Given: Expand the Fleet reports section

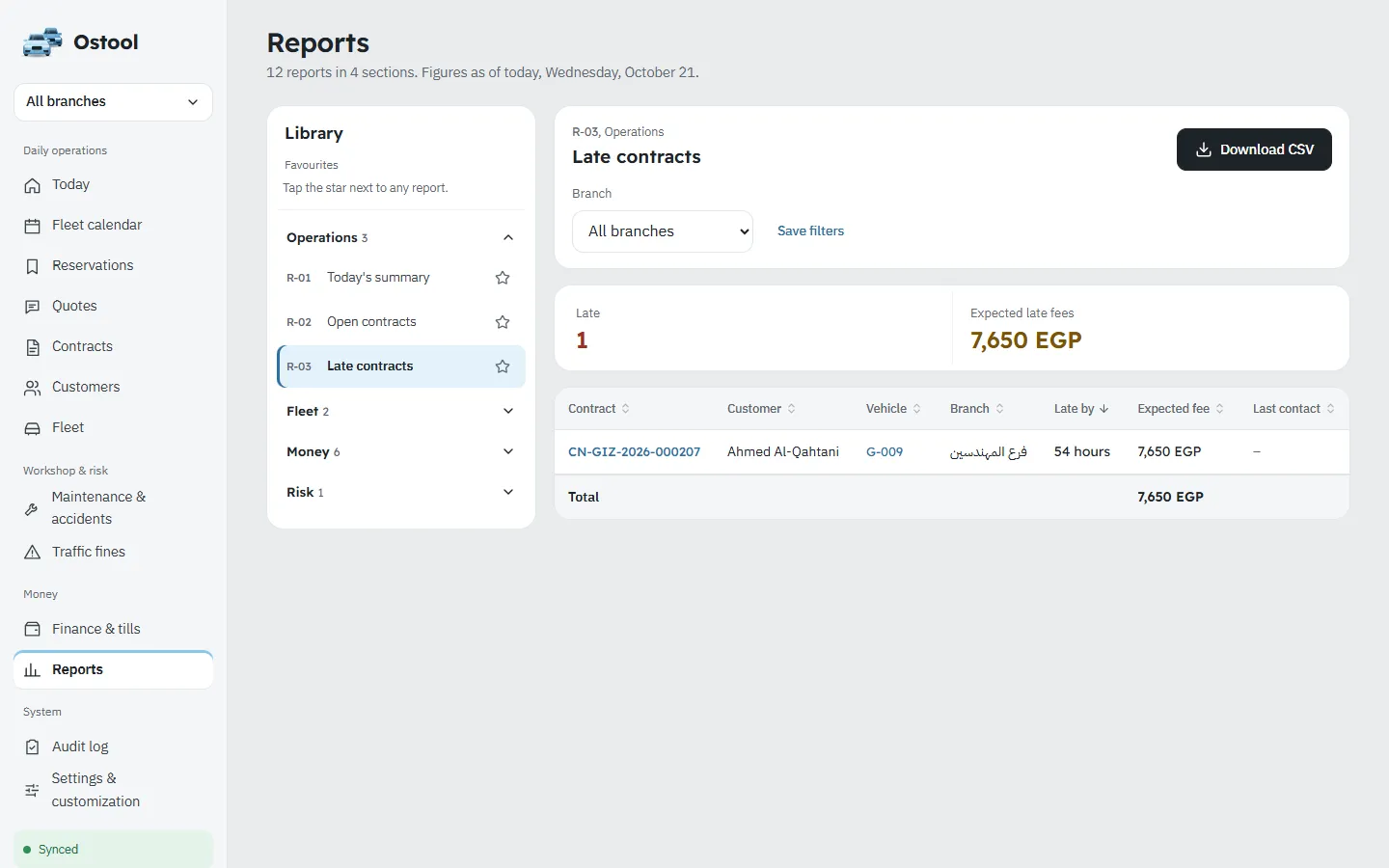Looking at the screenshot, I should [401, 411].
